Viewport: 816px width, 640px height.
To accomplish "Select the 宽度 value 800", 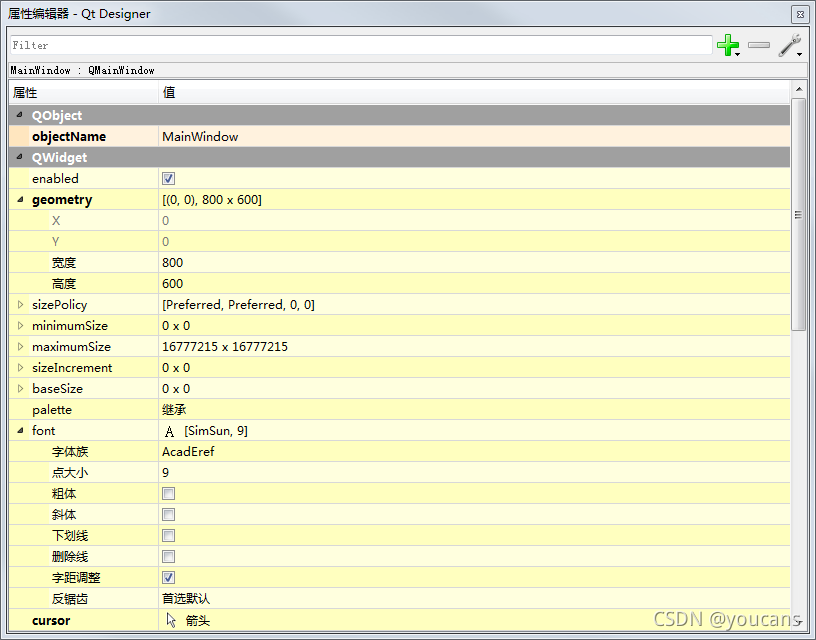I will pos(172,263).
